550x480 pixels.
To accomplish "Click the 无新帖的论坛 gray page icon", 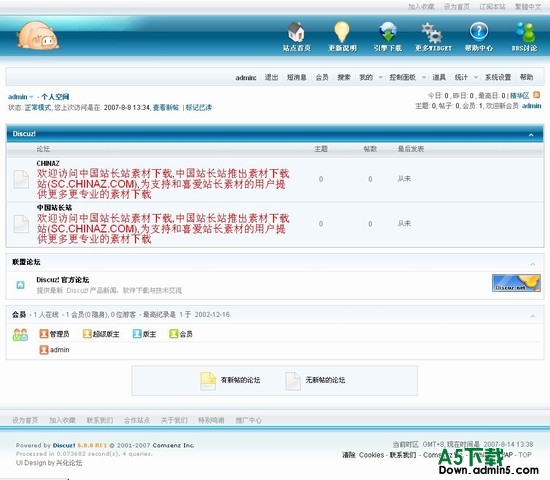I will pyautogui.click(x=293, y=381).
